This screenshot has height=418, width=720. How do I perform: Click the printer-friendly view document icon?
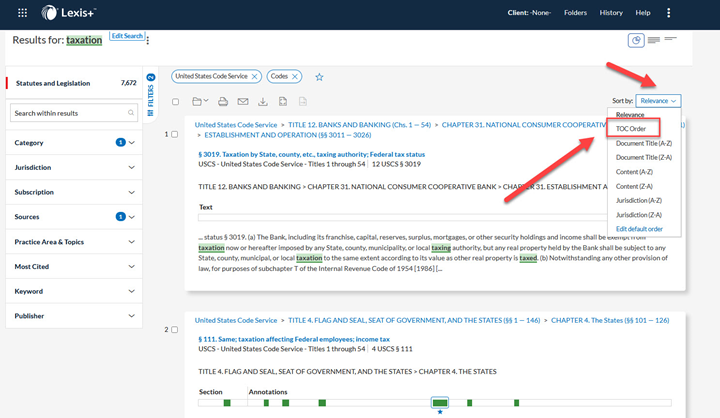coord(283,102)
